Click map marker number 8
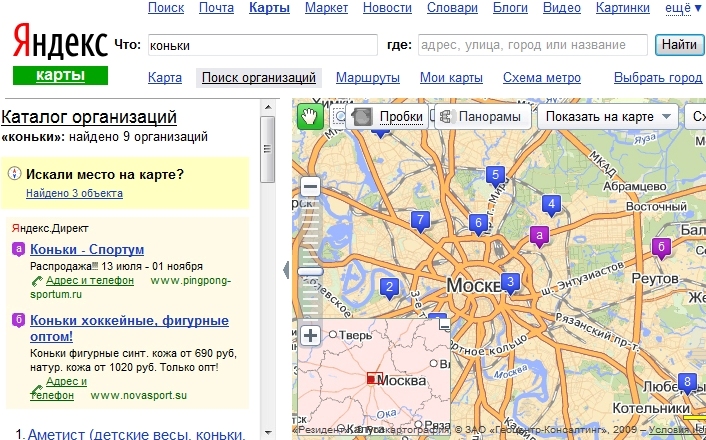Screen dimensions: 706x440 tap(687, 383)
